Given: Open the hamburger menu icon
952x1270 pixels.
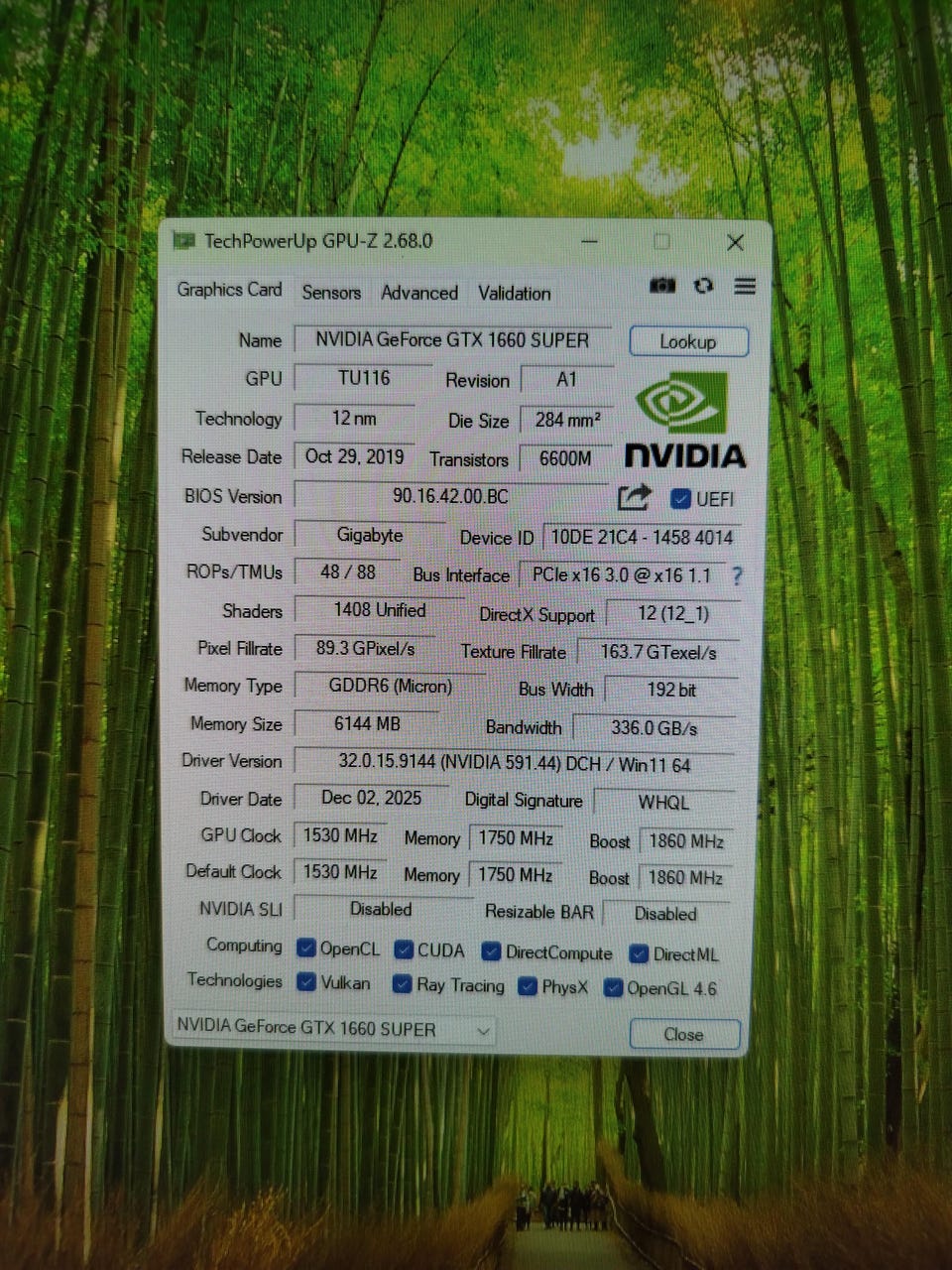Looking at the screenshot, I should [x=745, y=286].
